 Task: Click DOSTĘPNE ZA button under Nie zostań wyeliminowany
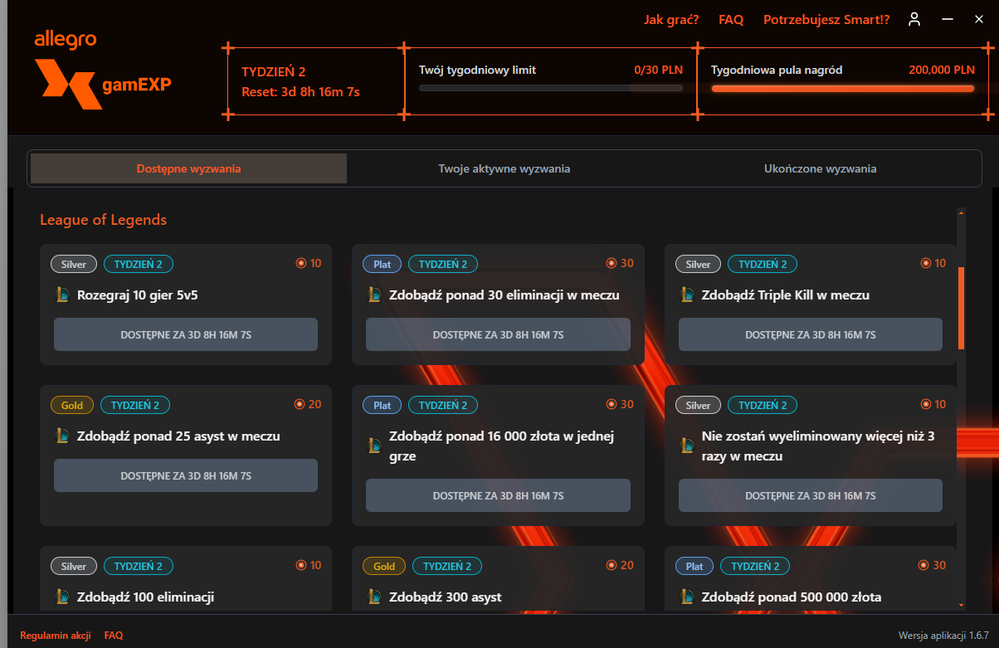tap(810, 495)
